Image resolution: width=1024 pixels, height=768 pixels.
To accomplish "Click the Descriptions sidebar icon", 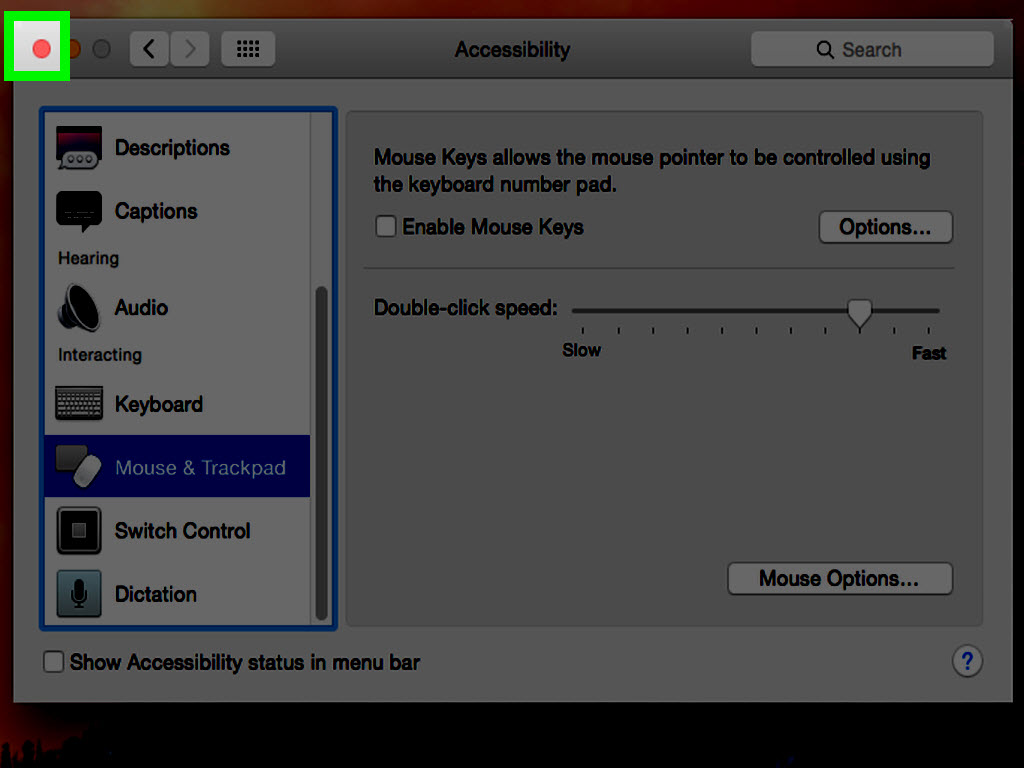I will tap(79, 148).
